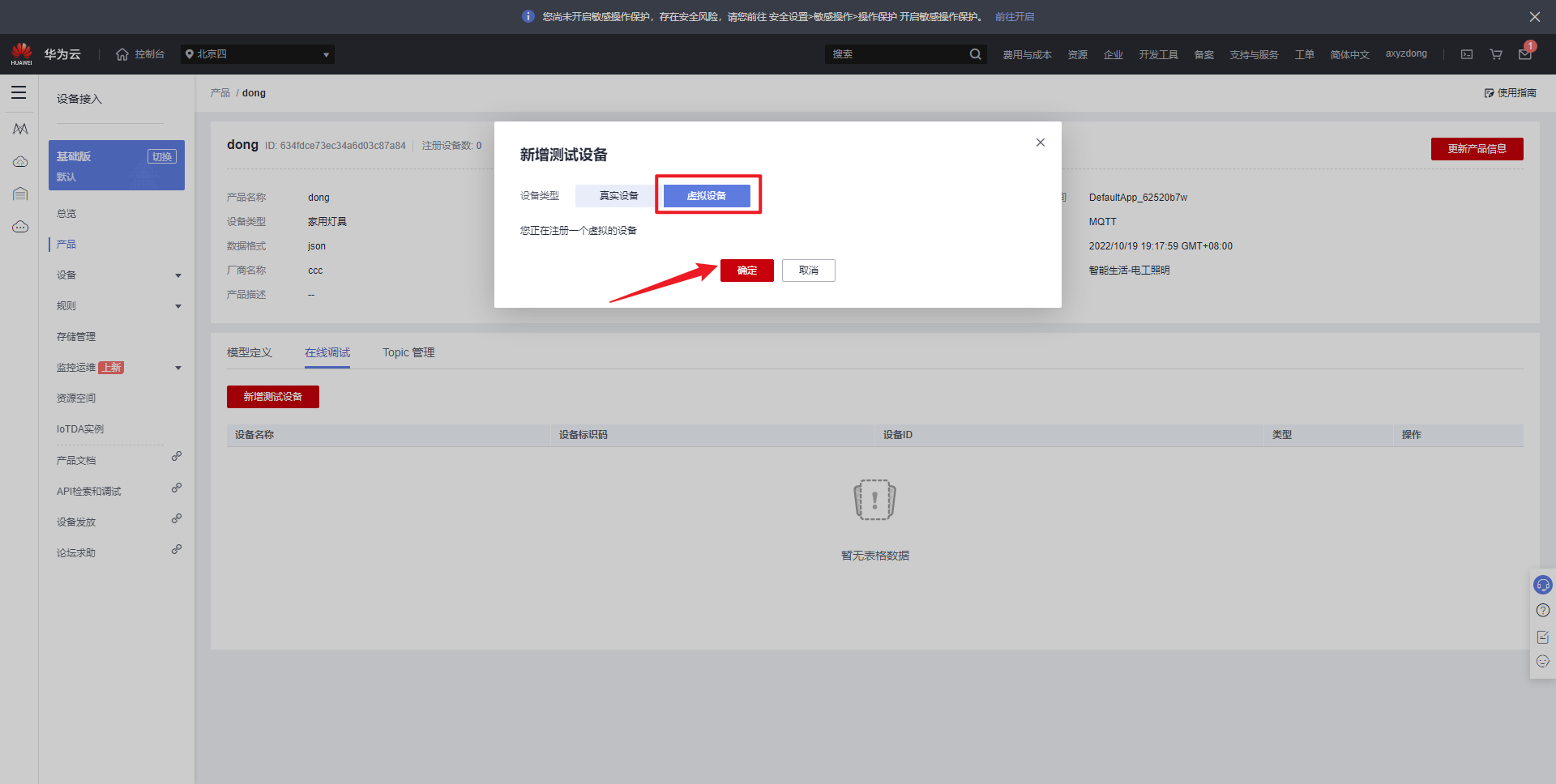Switch to the Topic 管理 tab
The height and width of the screenshot is (784, 1556).
pyautogui.click(x=408, y=353)
